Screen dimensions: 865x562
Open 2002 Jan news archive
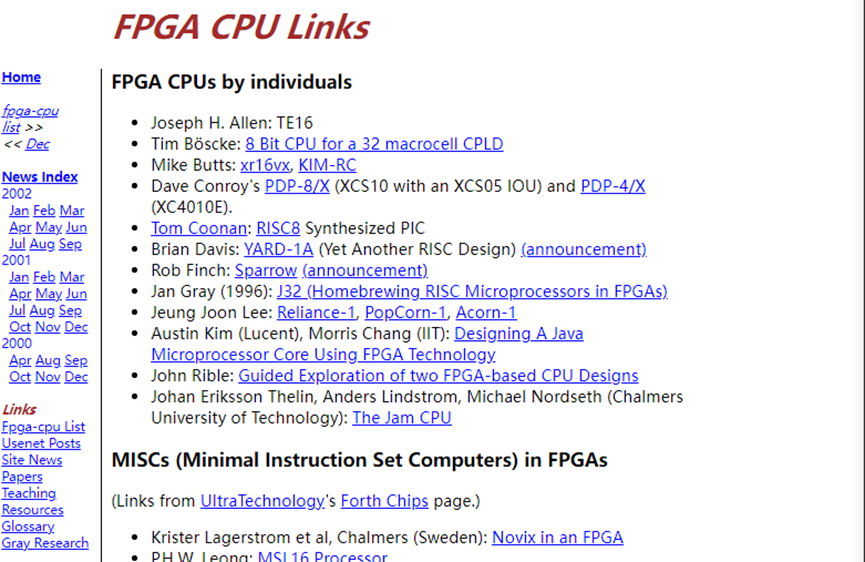19,211
